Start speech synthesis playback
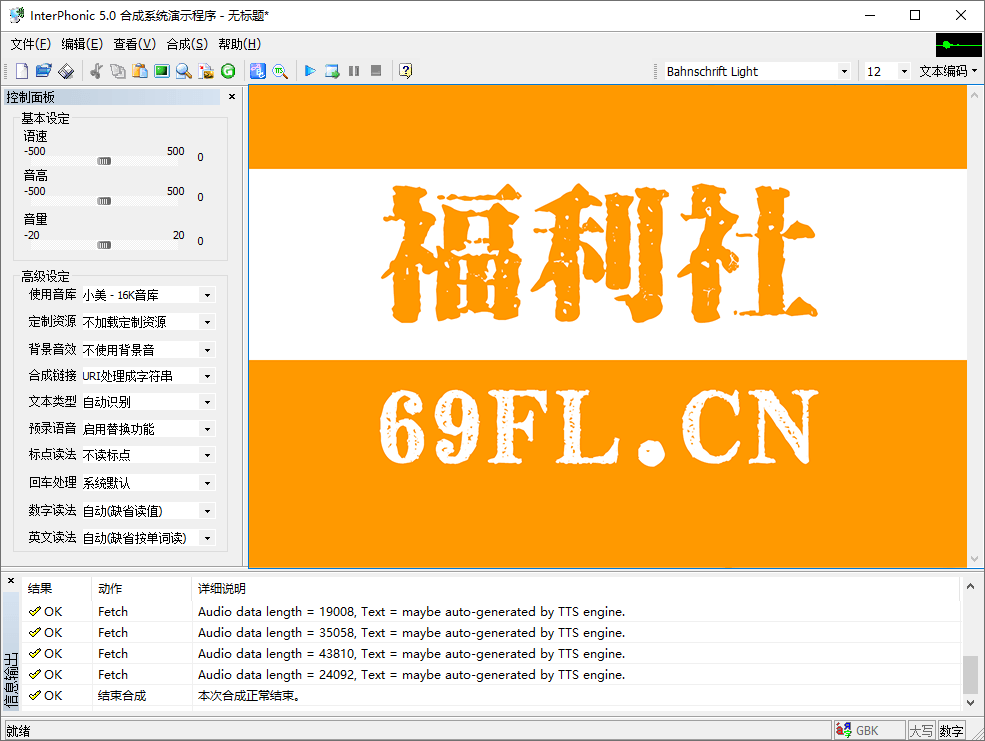Viewport: 985px width, 741px height. coord(310,71)
